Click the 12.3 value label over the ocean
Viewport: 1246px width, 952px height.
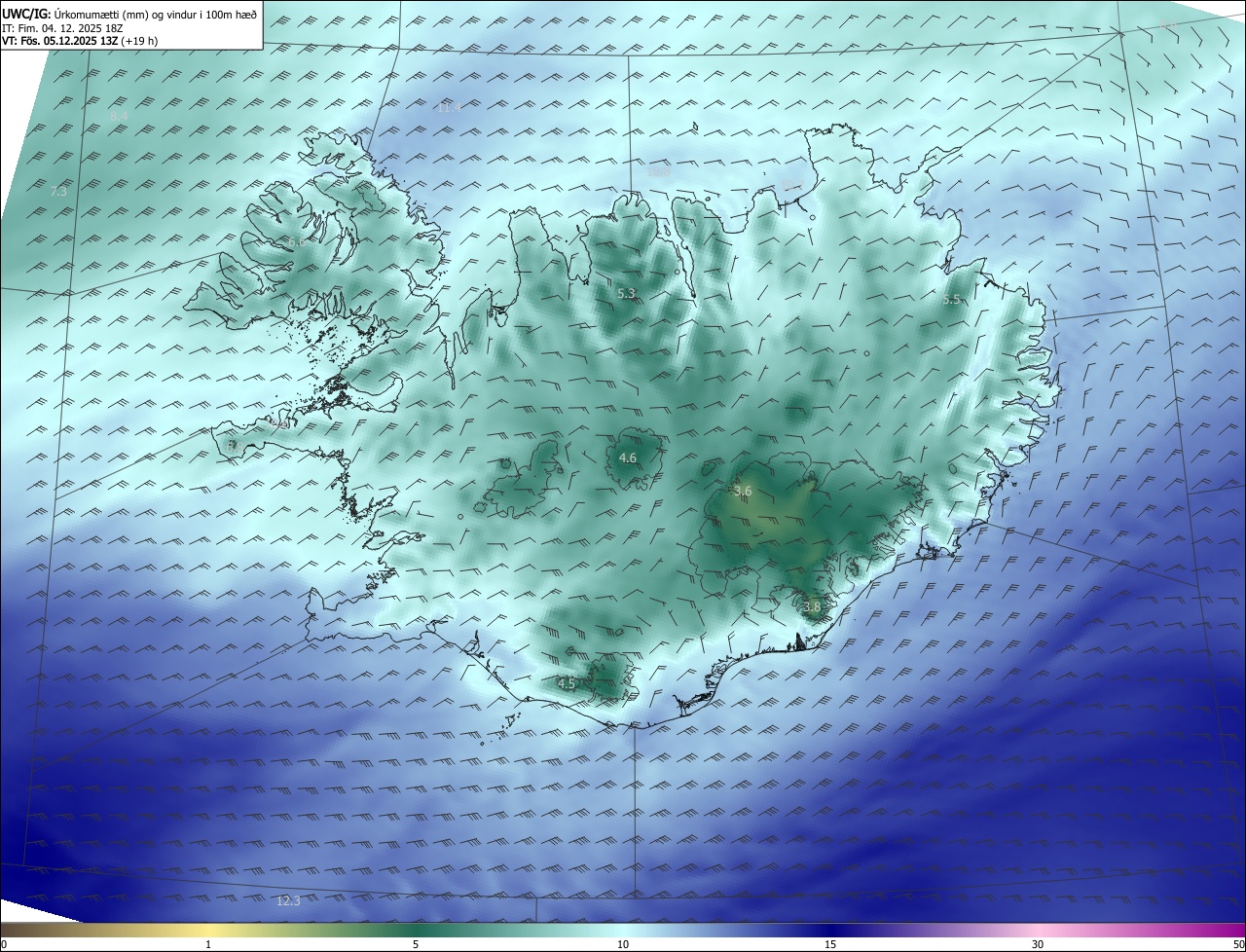(x=288, y=901)
